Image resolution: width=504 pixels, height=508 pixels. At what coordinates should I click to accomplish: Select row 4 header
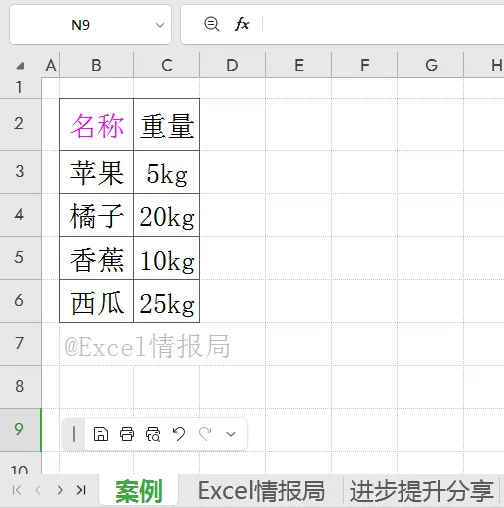point(20,215)
